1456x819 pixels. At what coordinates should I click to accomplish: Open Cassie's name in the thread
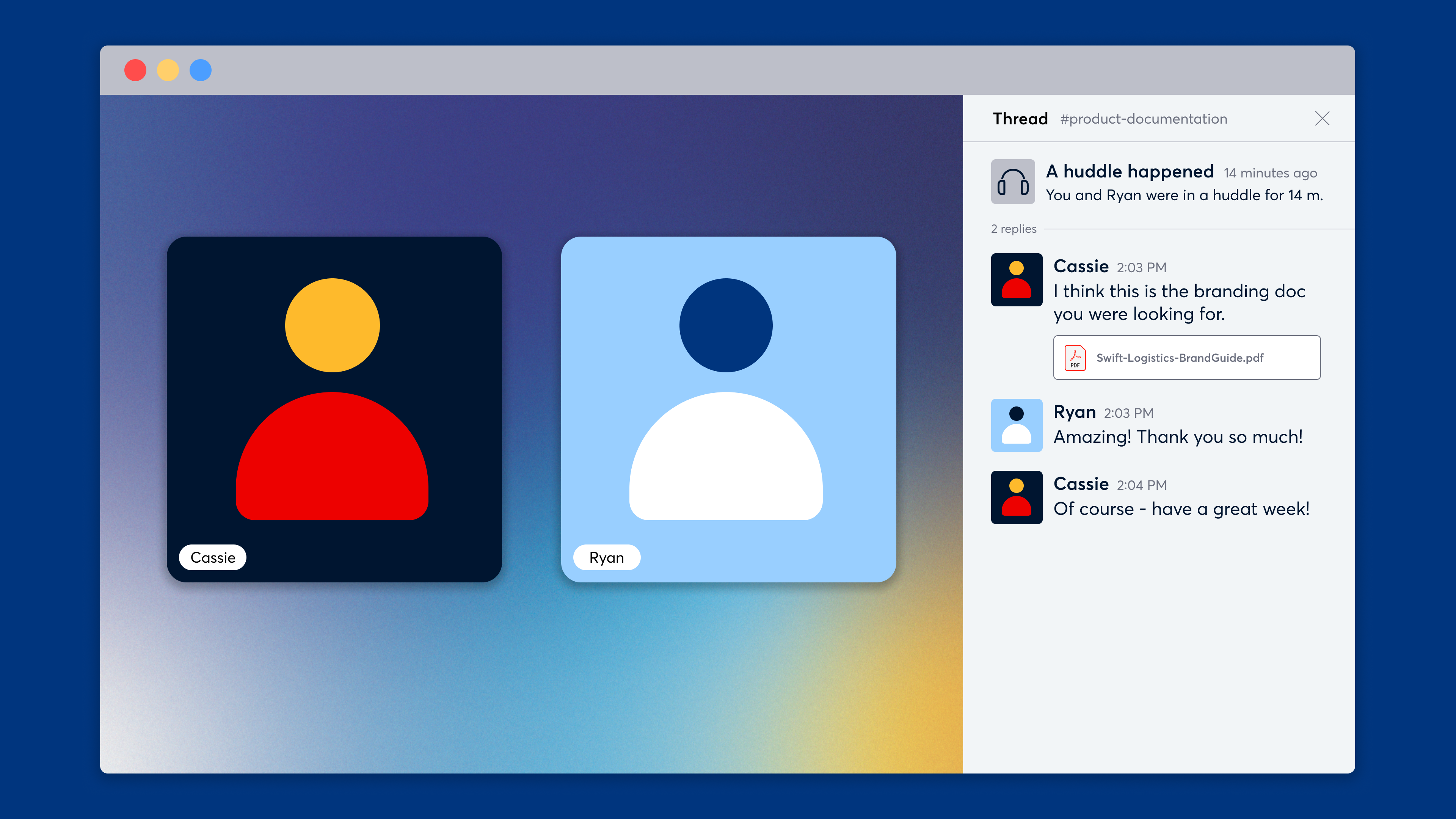tap(1080, 266)
